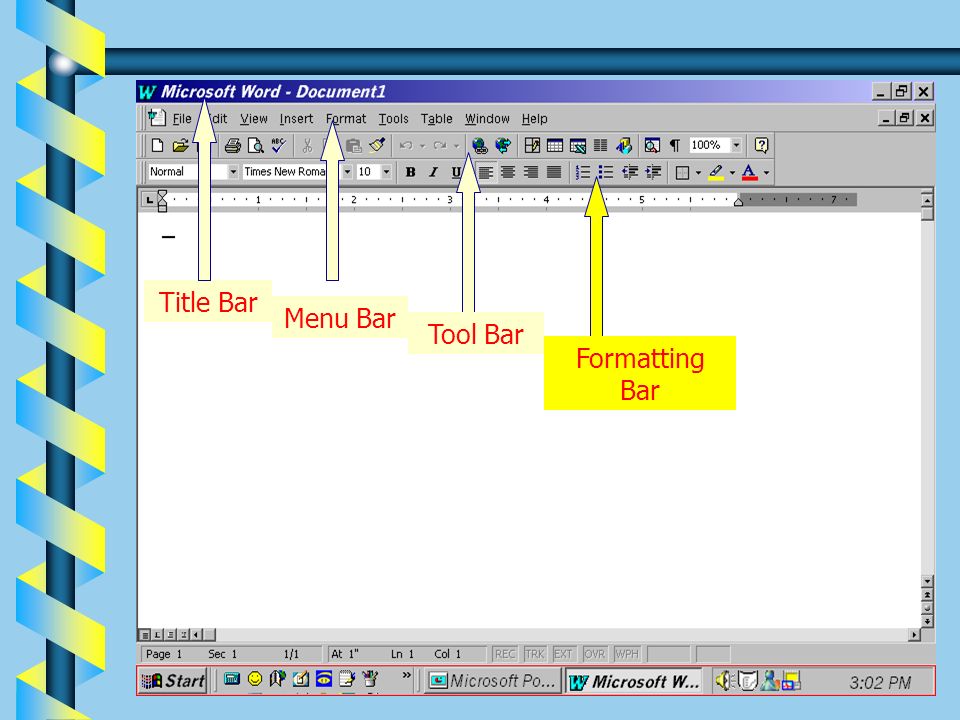Center the paragraph text
The image size is (960, 720).
click(508, 172)
